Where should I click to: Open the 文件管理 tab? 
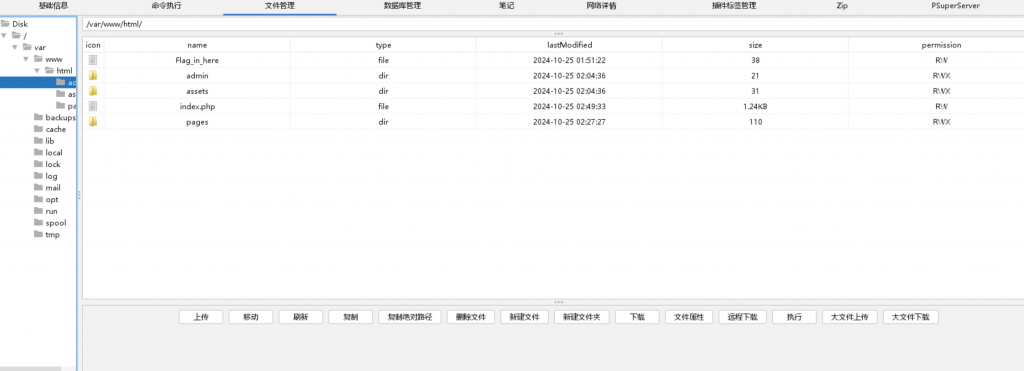(x=280, y=6)
